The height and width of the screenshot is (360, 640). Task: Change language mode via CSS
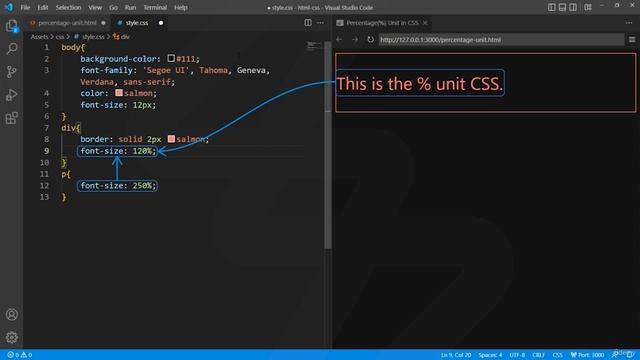(557, 355)
